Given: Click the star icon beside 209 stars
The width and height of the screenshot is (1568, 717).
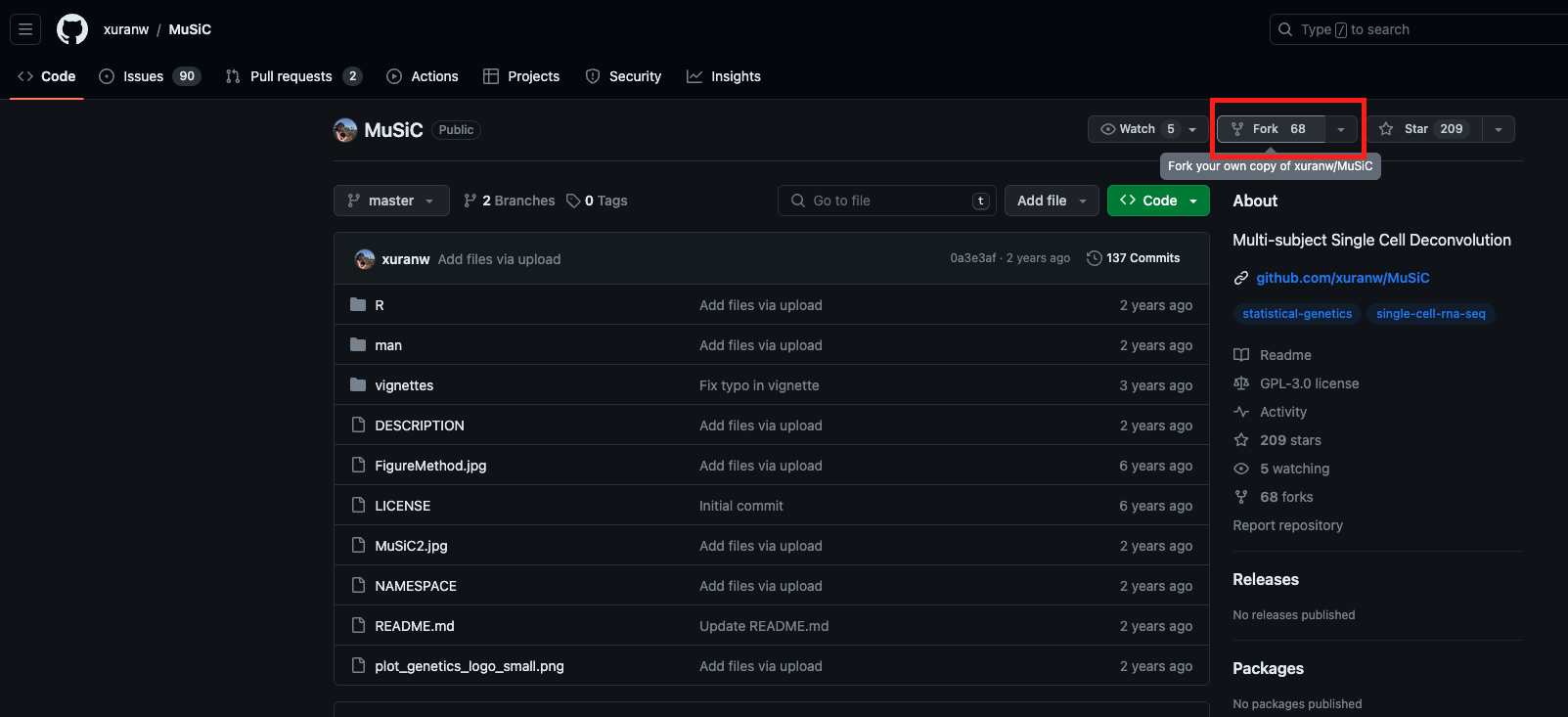Looking at the screenshot, I should coord(1241,440).
